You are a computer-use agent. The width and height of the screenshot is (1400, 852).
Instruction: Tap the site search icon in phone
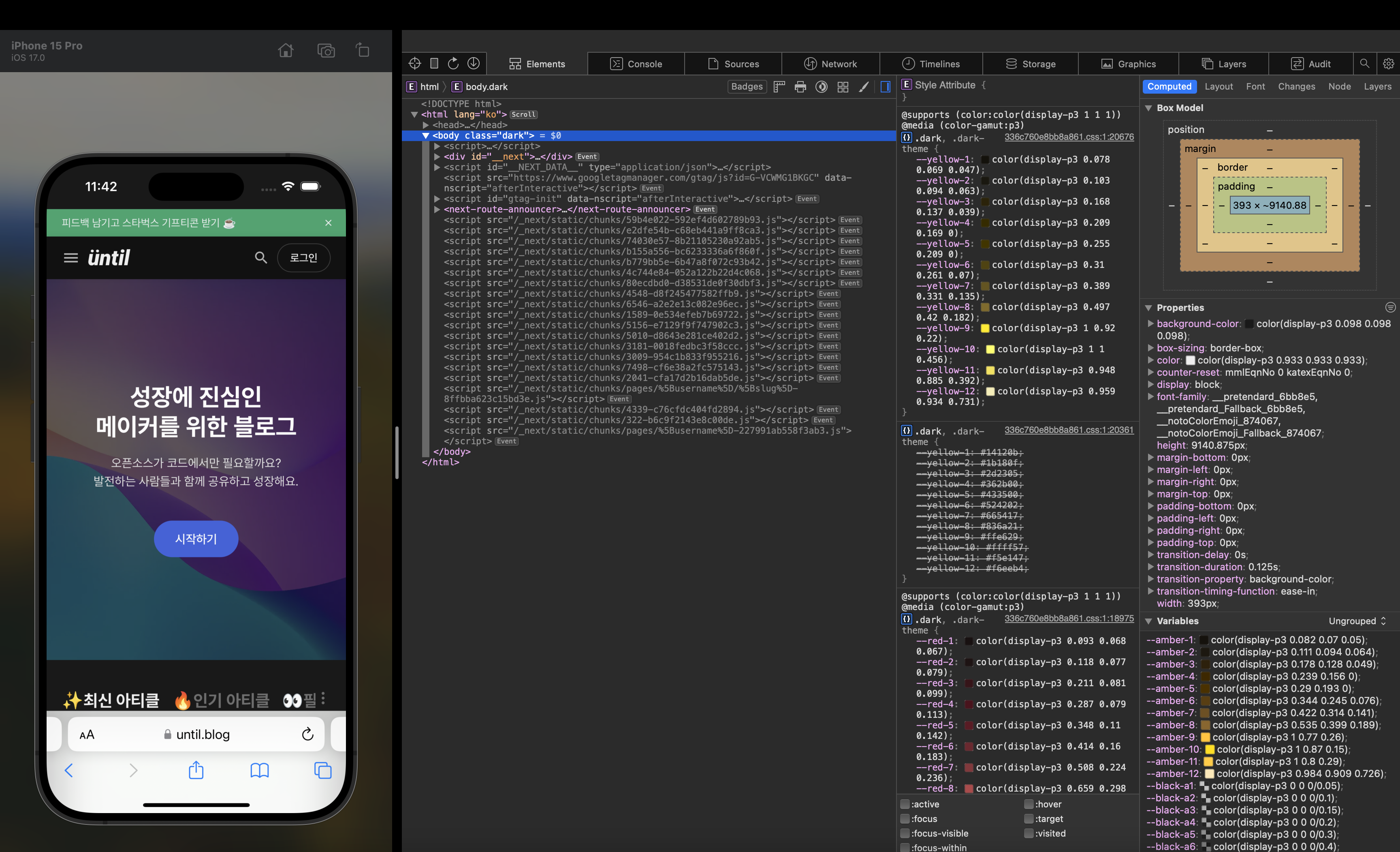point(261,257)
